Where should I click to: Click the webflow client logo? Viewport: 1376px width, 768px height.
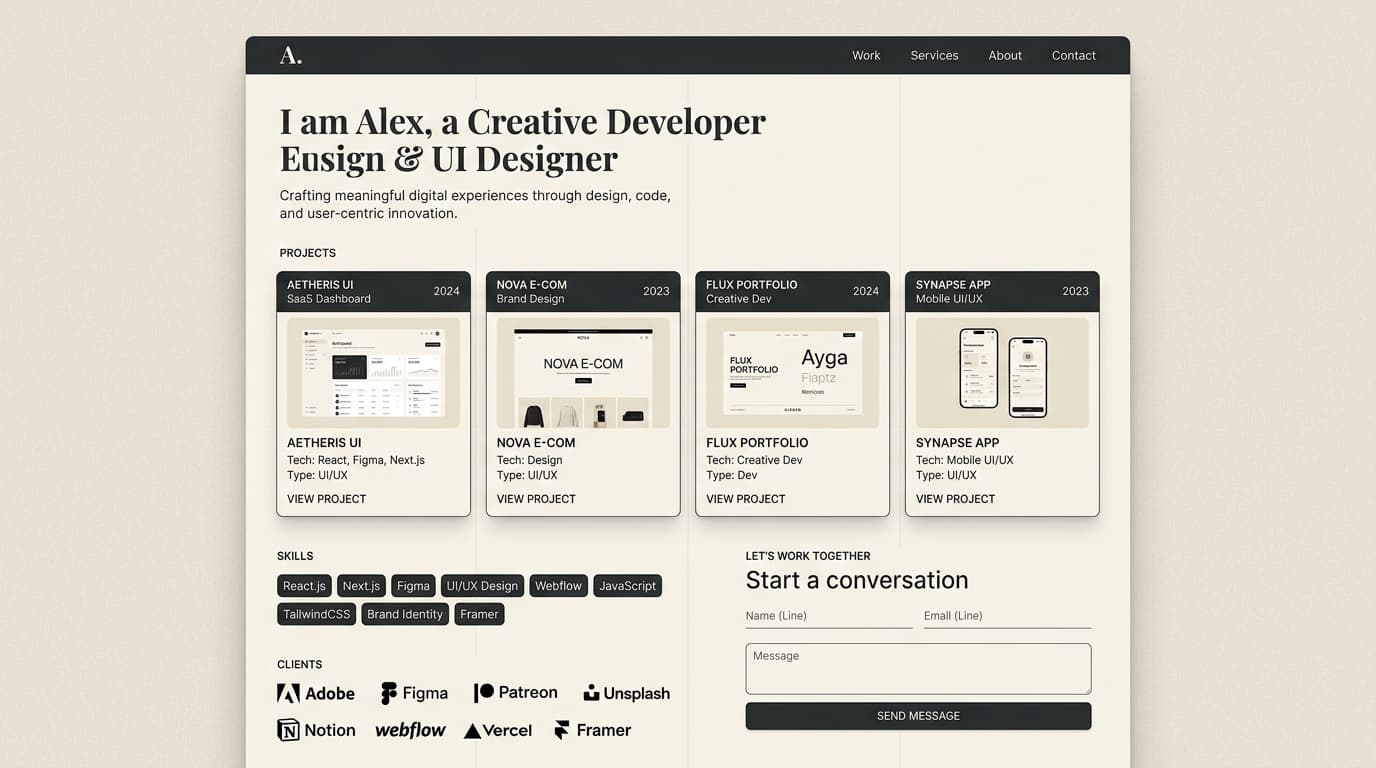click(x=410, y=730)
